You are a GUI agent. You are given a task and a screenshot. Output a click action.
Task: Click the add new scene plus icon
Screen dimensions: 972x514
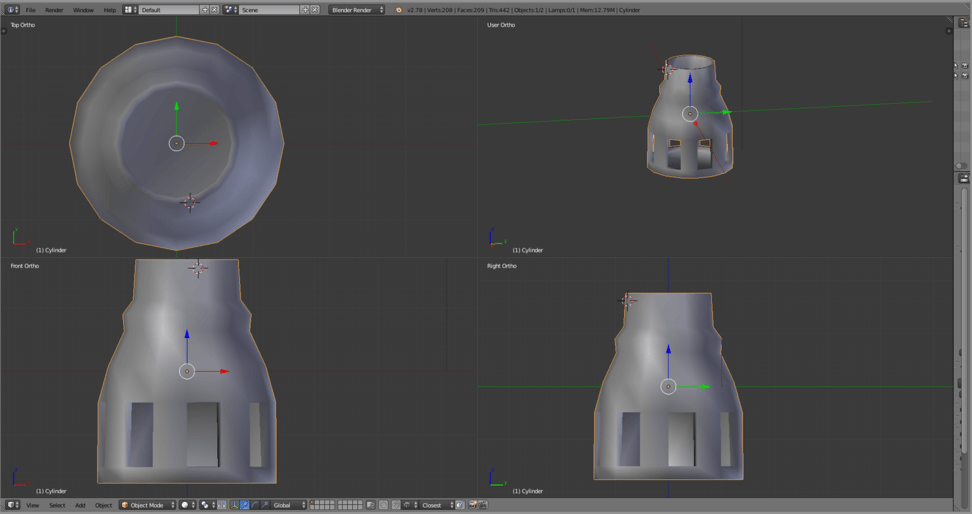coord(304,10)
